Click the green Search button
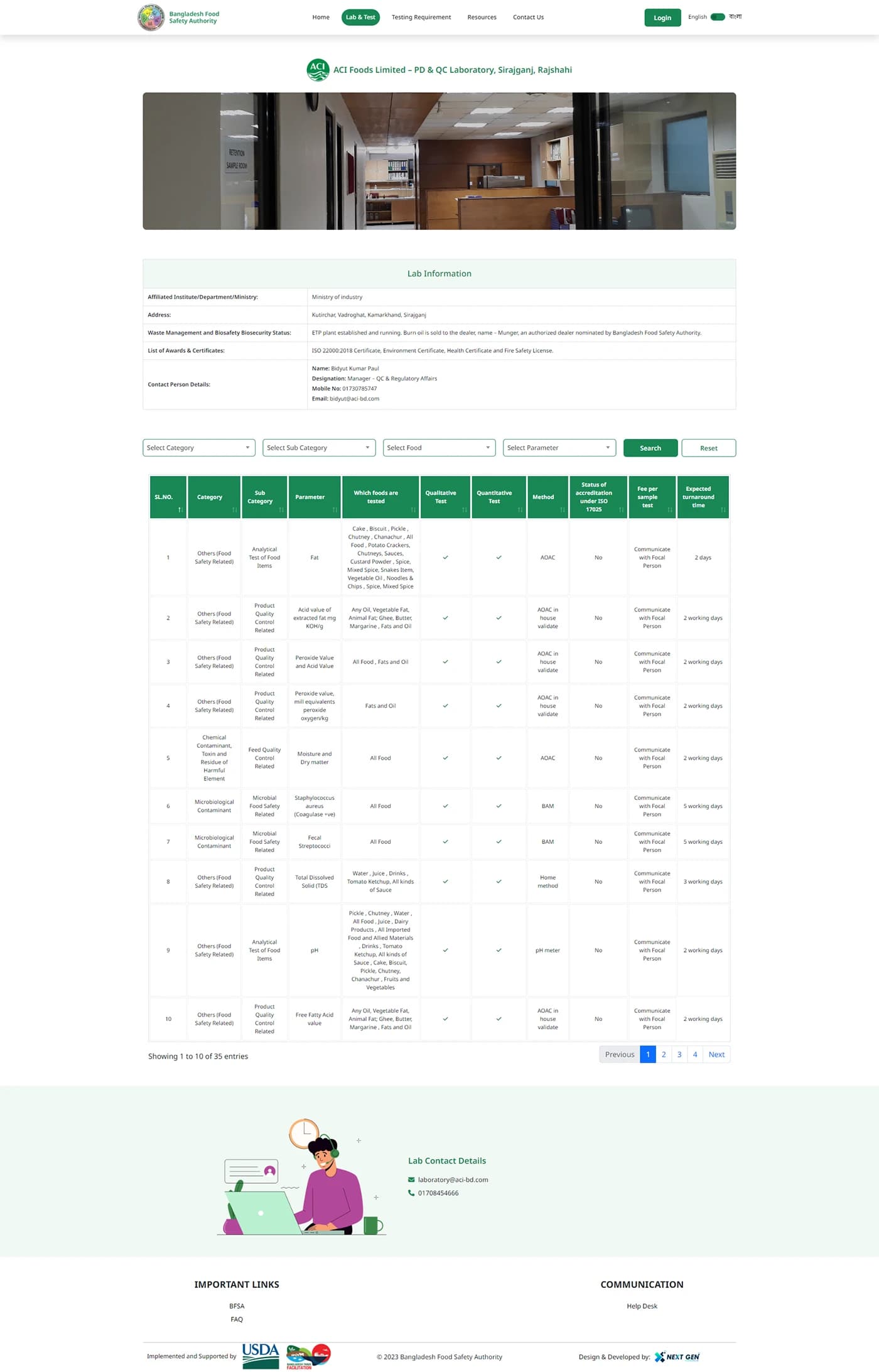The image size is (879, 1372). point(650,448)
